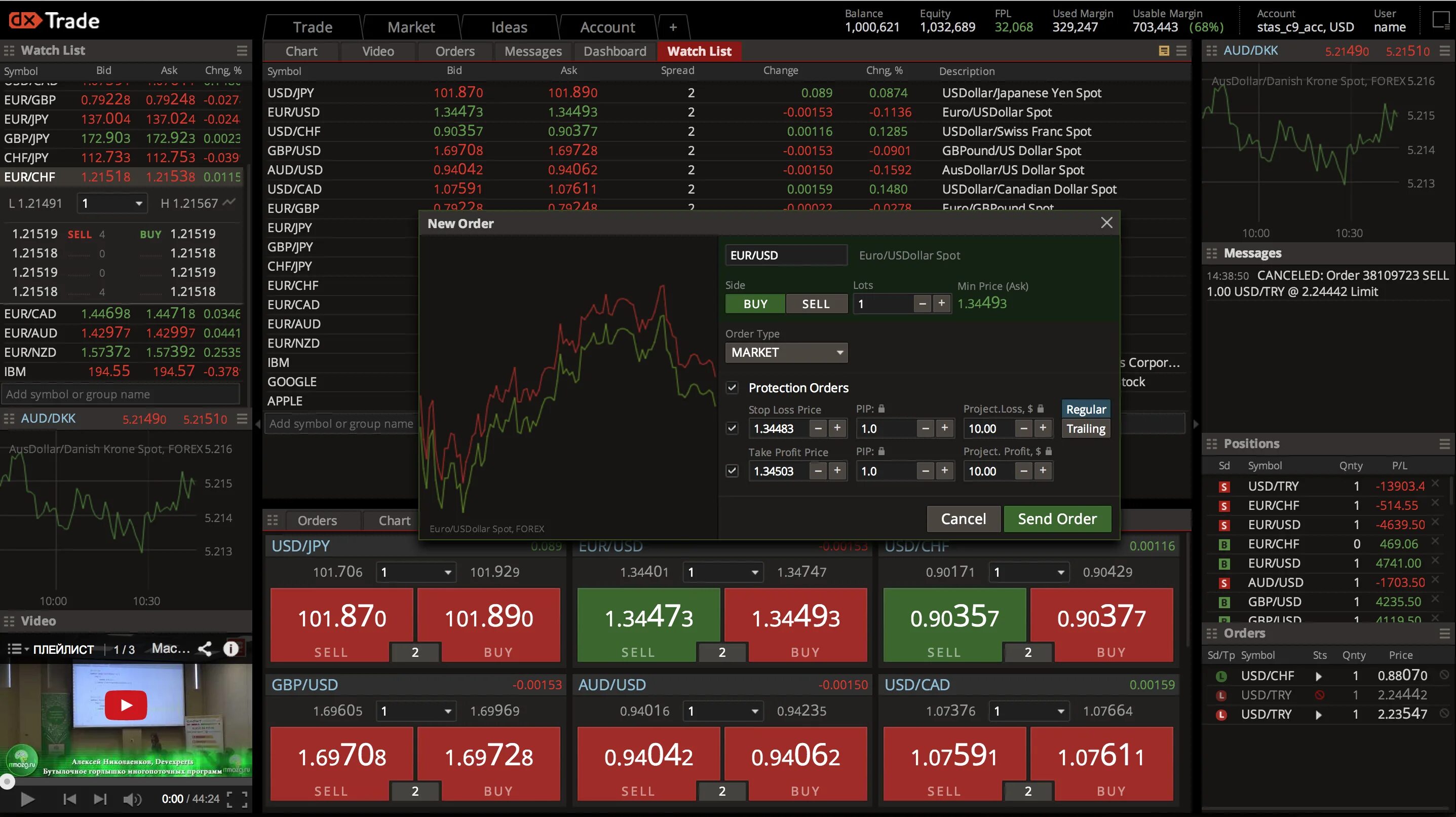Viewport: 1456px width, 817px height.
Task: Select the Trailing stop button
Action: [1085, 429]
